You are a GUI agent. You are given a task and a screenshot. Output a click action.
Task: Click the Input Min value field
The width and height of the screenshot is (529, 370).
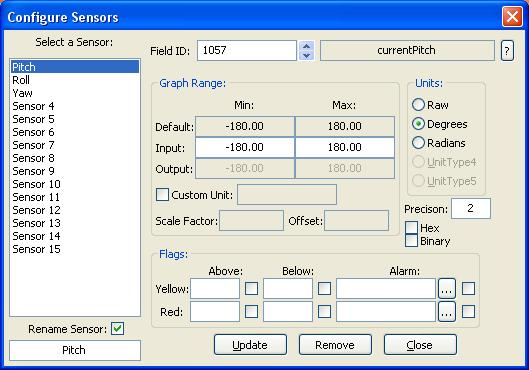[x=245, y=147]
